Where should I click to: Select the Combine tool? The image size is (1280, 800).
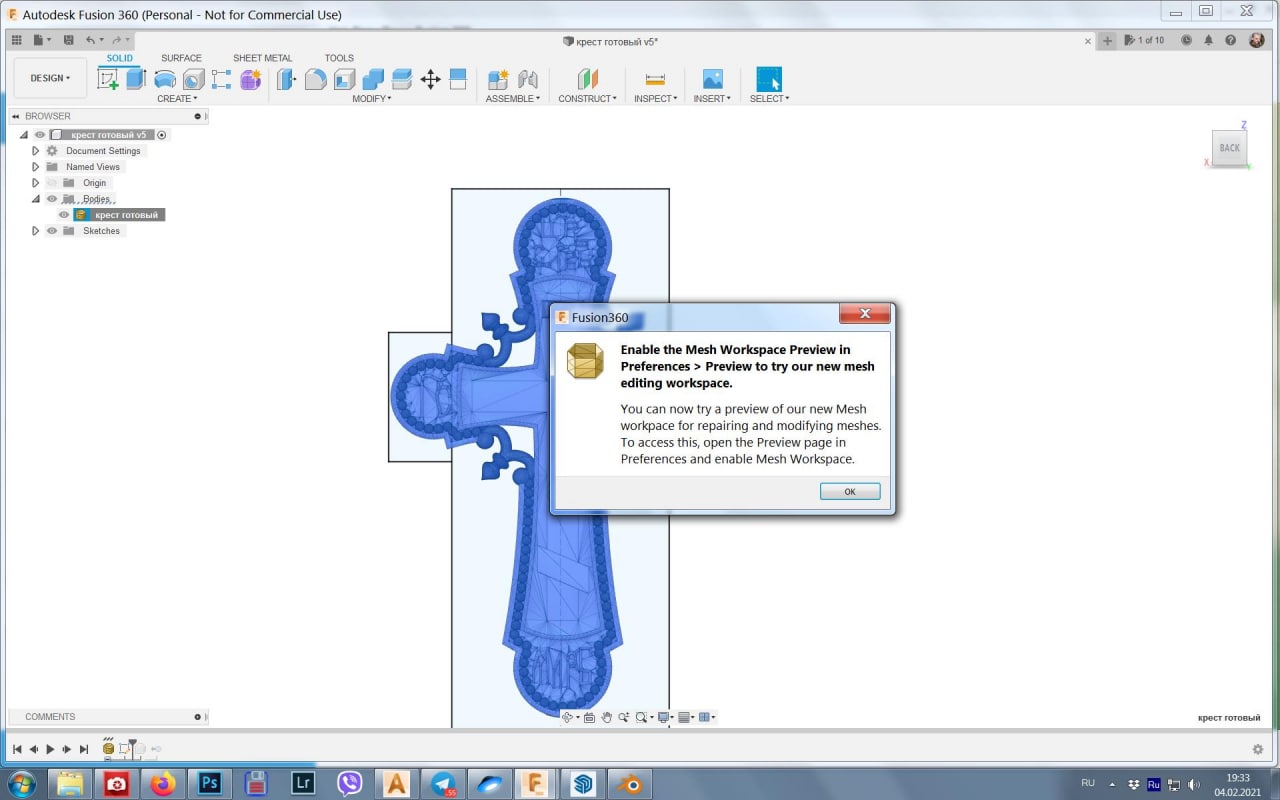click(x=373, y=79)
